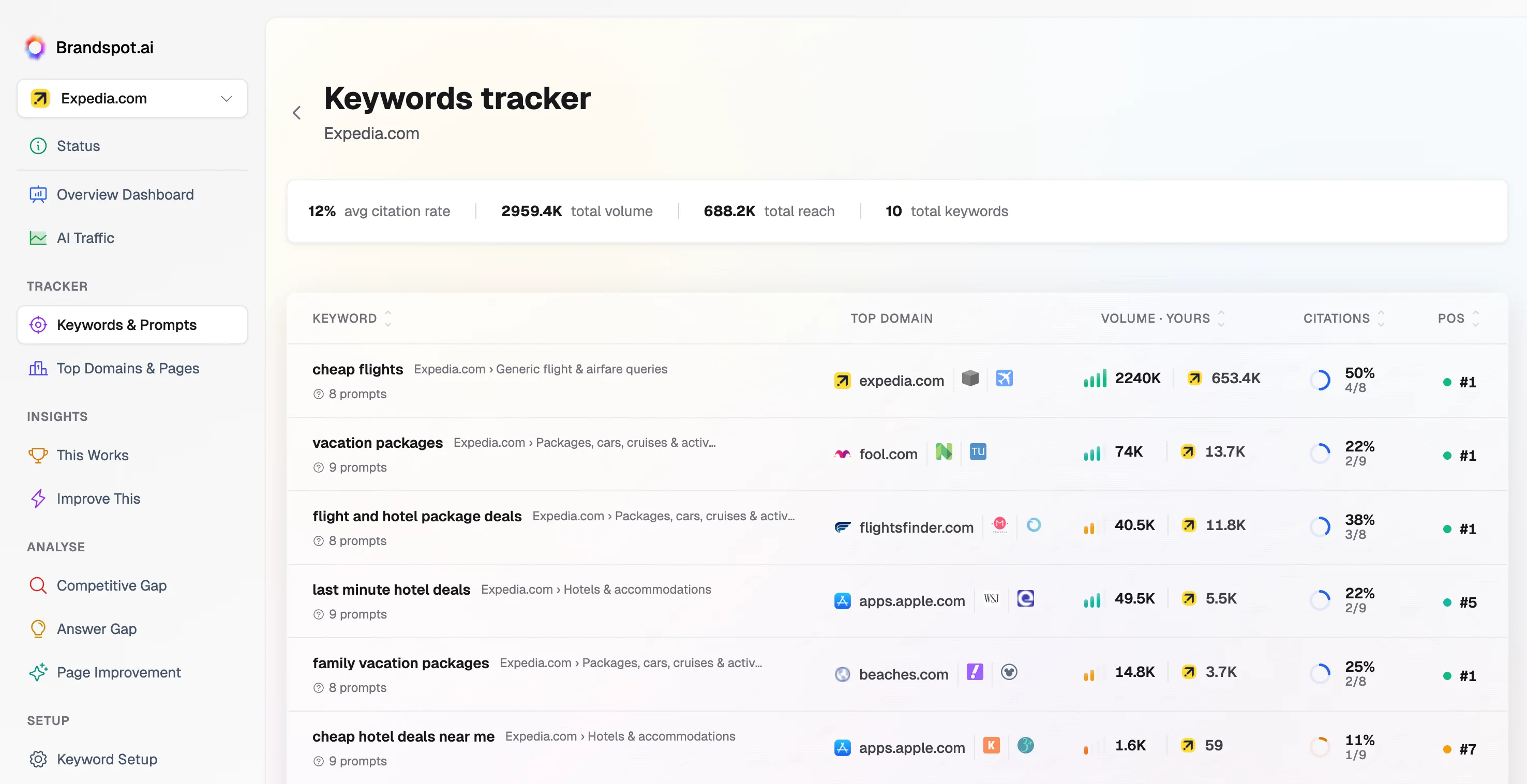Open the Page Improvement sparkle icon

click(x=38, y=672)
